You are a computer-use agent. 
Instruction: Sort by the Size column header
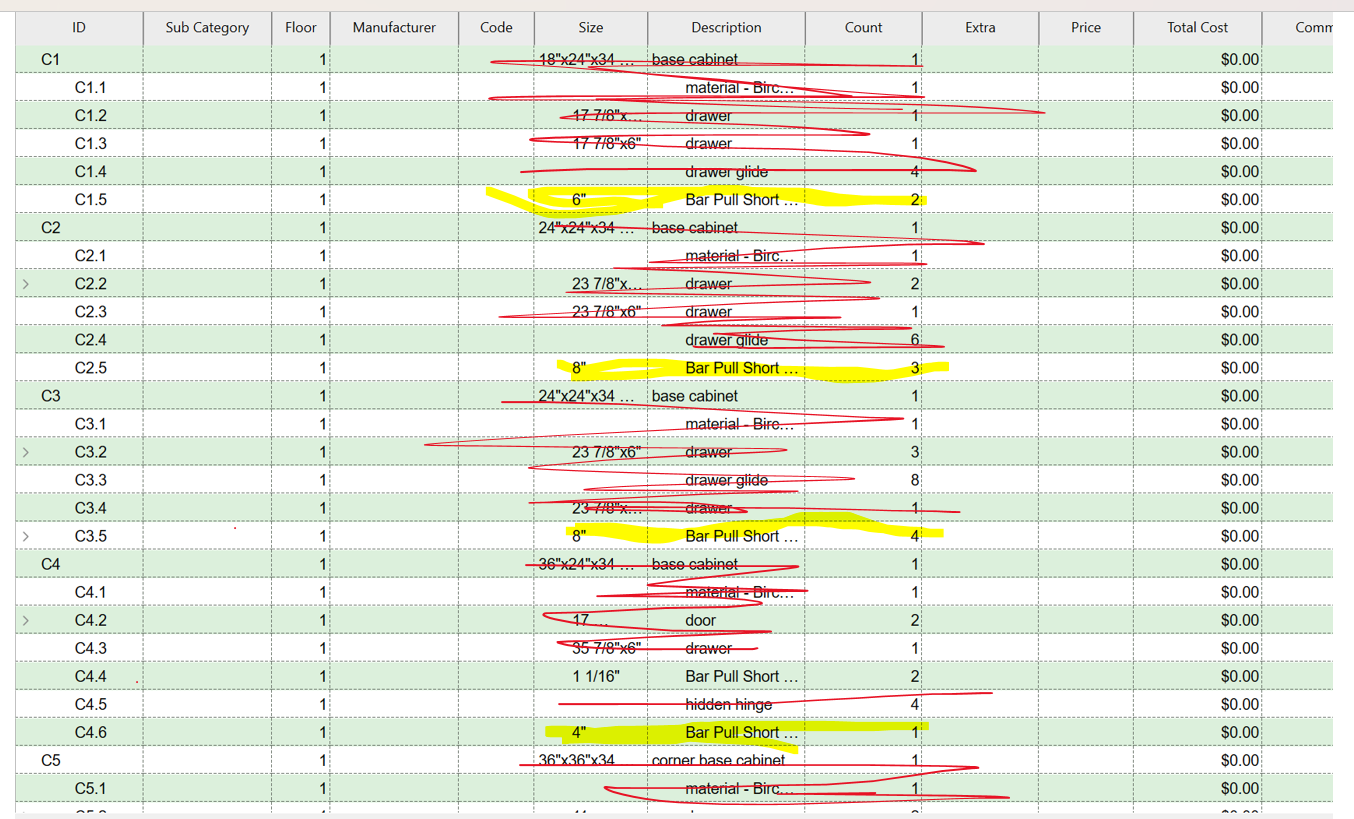click(590, 28)
